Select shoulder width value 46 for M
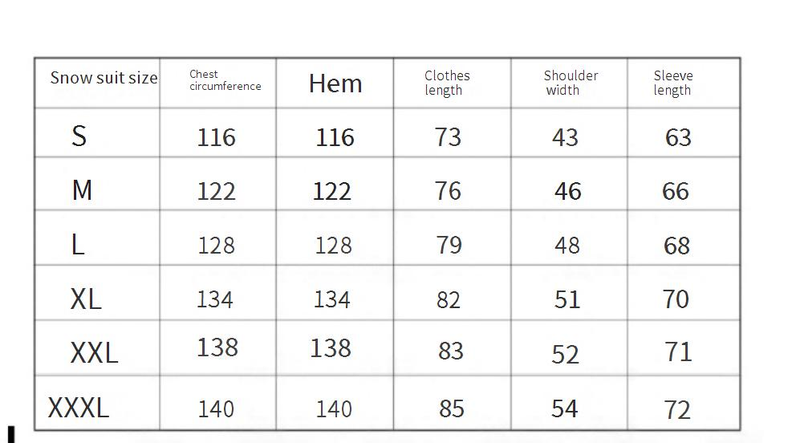This screenshot has height=443, width=800. point(567,190)
